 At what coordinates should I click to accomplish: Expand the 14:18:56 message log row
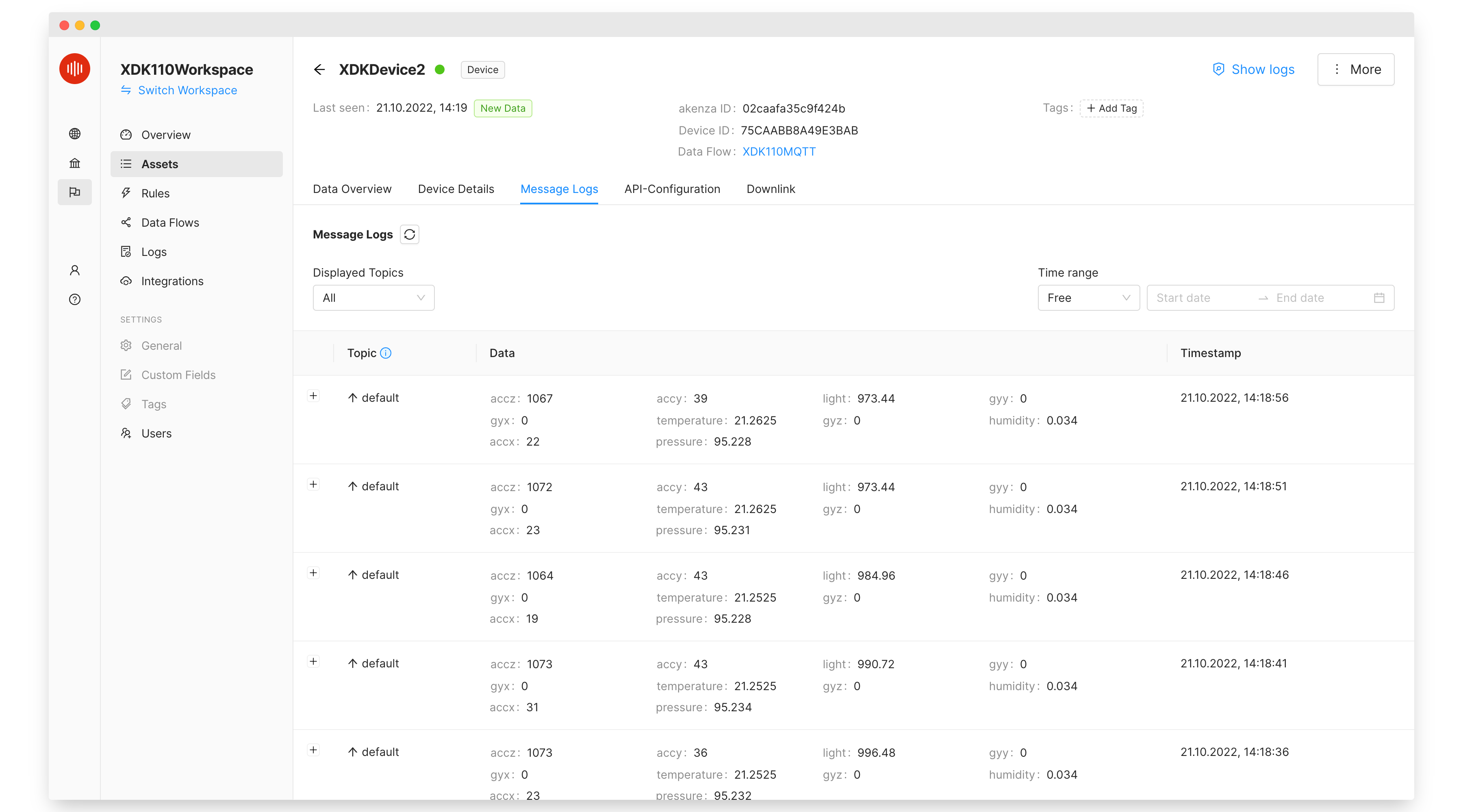point(313,396)
